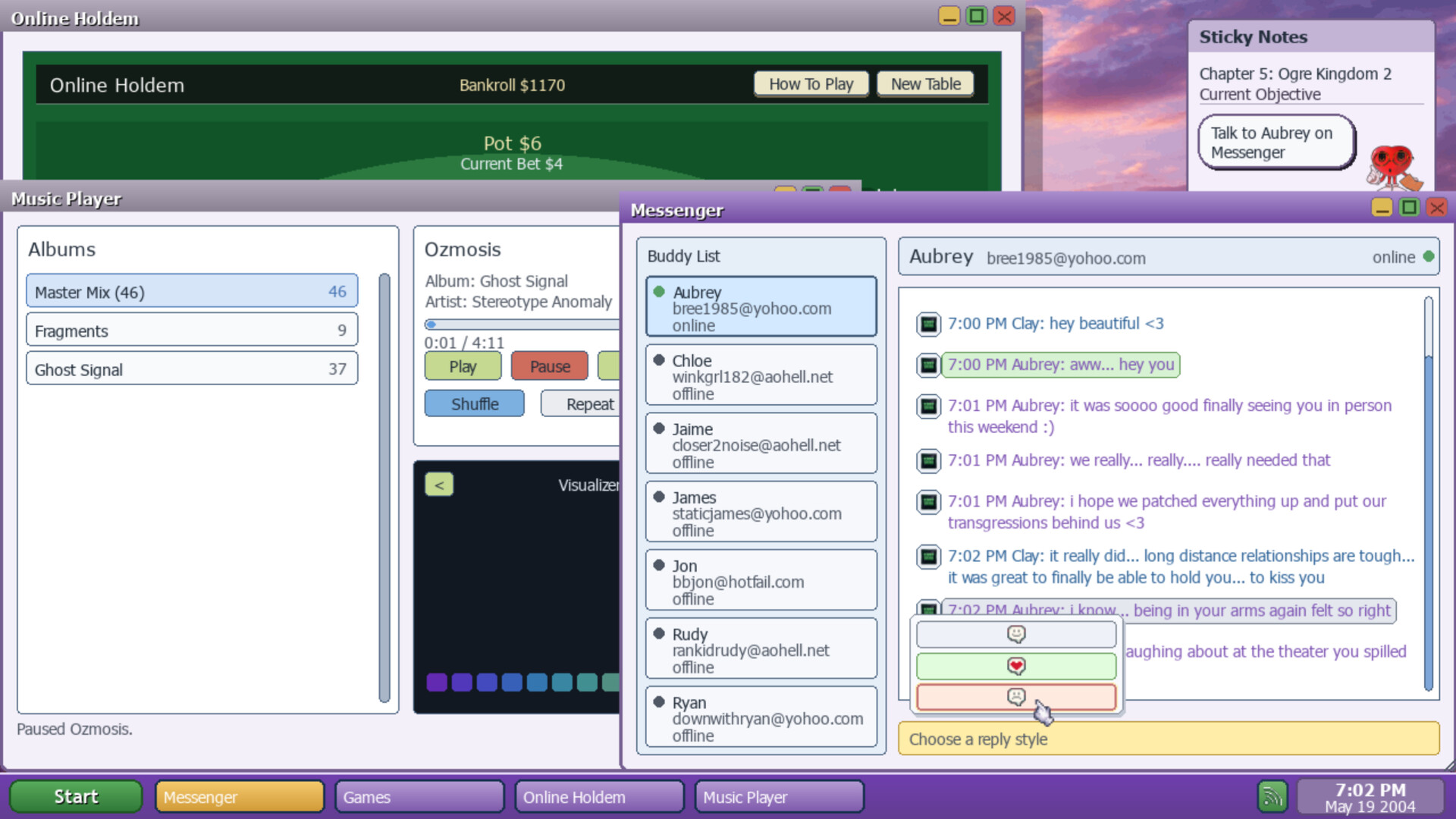Switch to Online Holdem in the taskbar
1456x819 pixels.
tap(598, 796)
